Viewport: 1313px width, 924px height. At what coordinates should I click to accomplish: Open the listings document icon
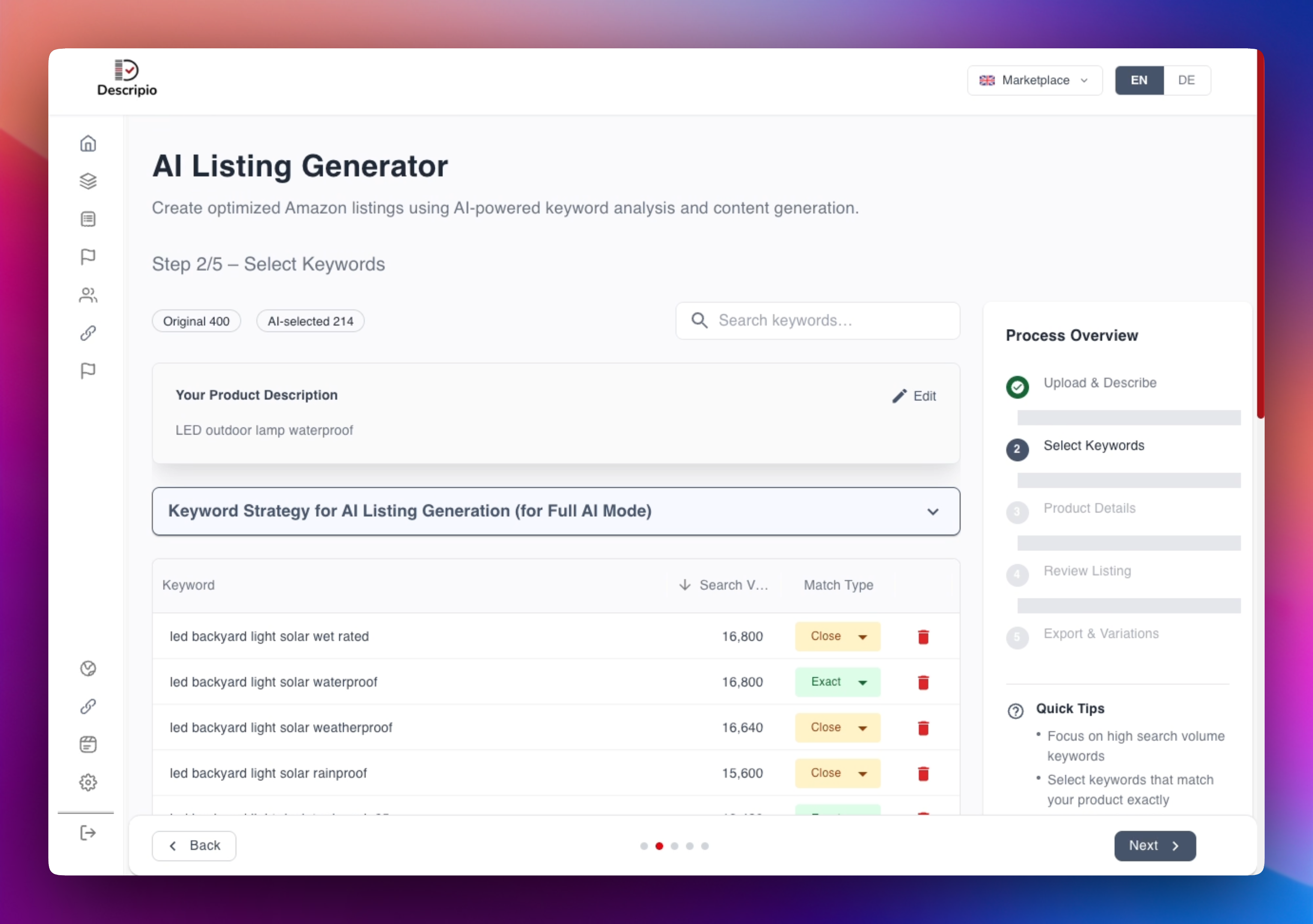pos(88,219)
